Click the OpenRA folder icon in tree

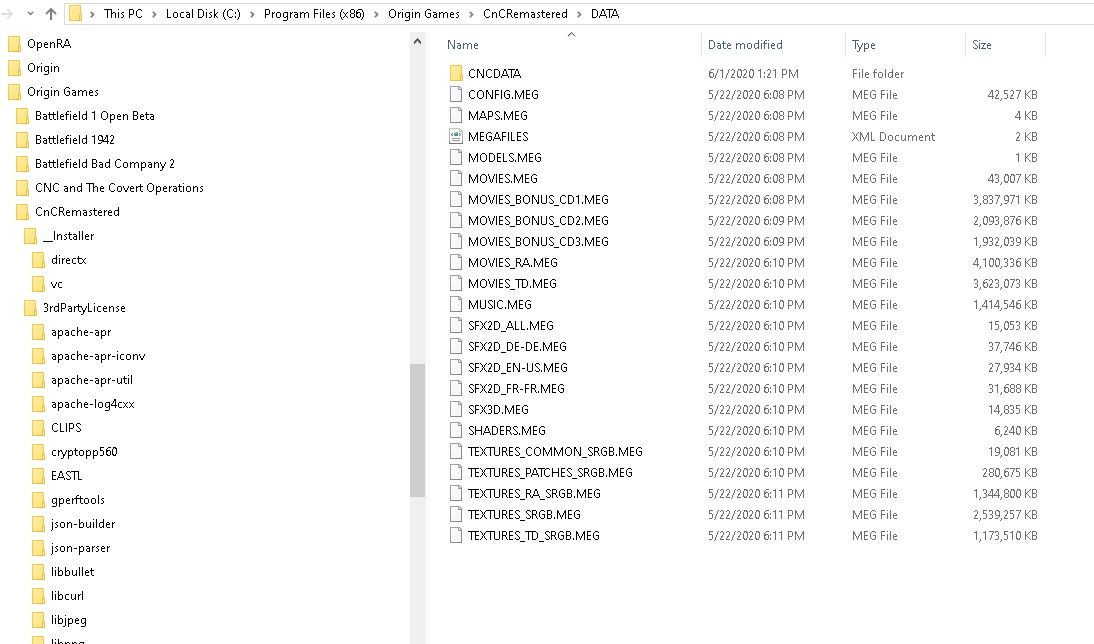tap(14, 44)
